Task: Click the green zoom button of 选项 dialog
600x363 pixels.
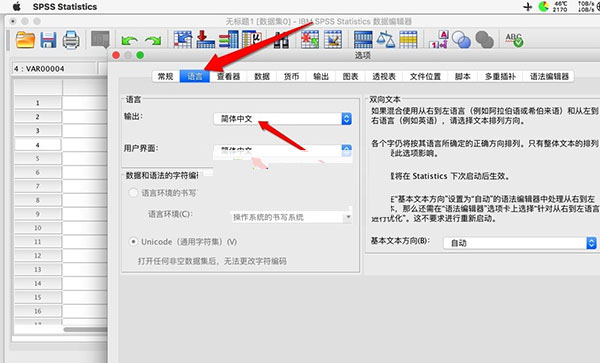Action: click(140, 55)
